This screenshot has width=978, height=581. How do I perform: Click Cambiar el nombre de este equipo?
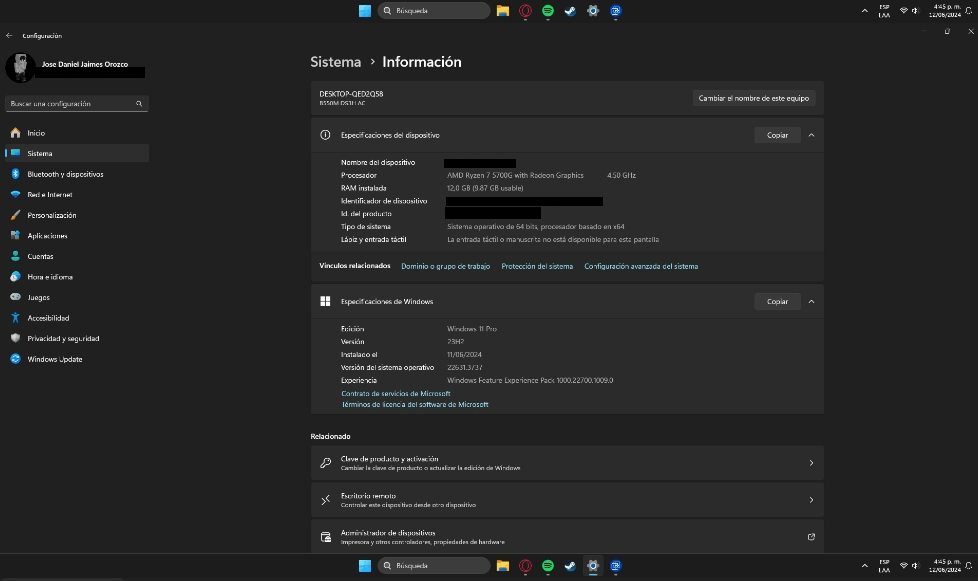pyautogui.click(x=755, y=98)
